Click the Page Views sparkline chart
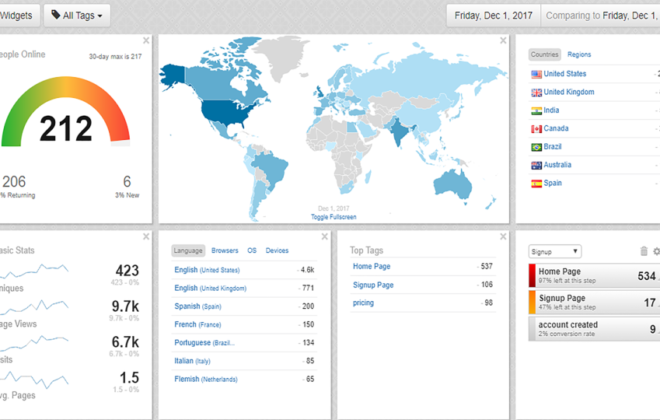 click(35, 306)
